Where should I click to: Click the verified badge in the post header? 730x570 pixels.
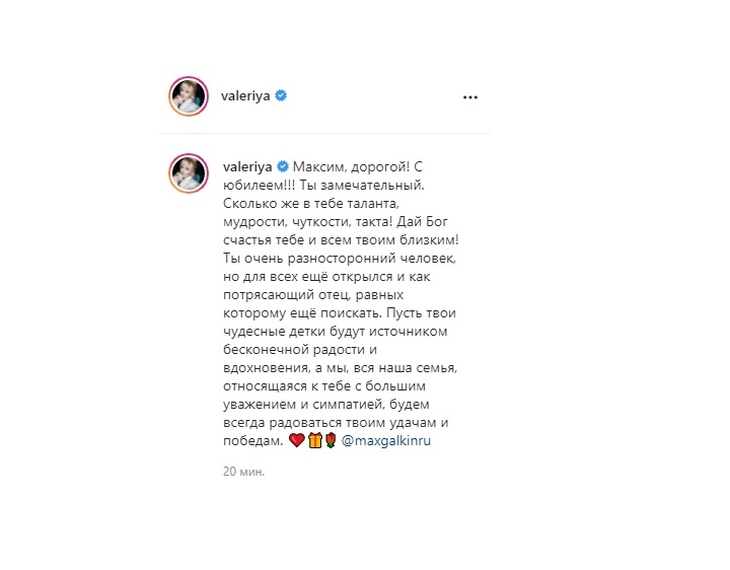coord(281,95)
